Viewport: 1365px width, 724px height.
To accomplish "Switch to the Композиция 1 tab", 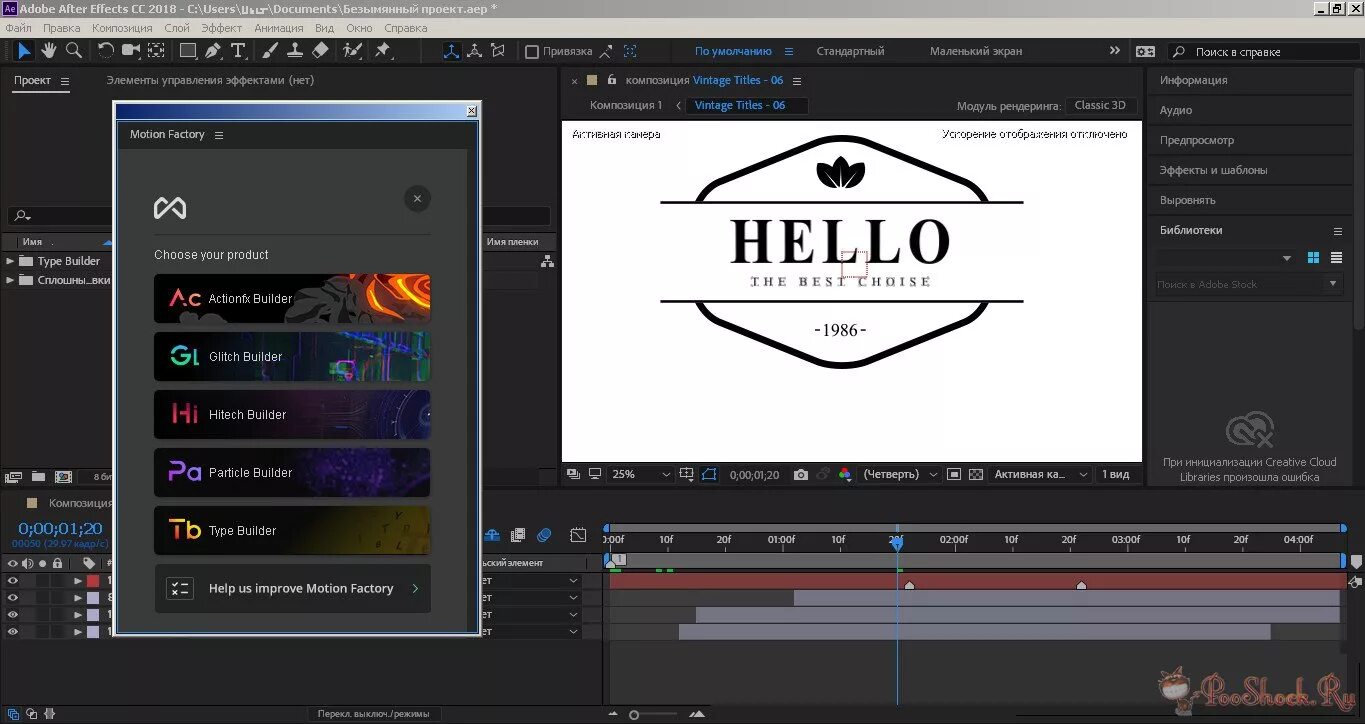I will coord(626,105).
